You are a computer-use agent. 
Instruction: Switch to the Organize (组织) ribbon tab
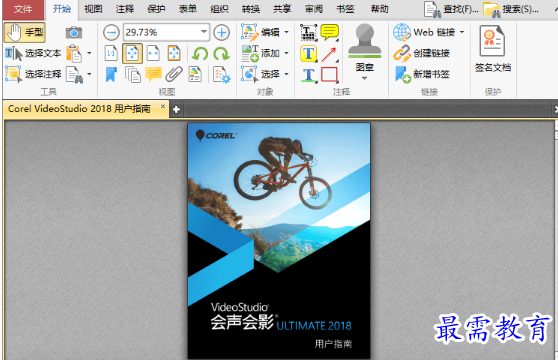tap(219, 9)
